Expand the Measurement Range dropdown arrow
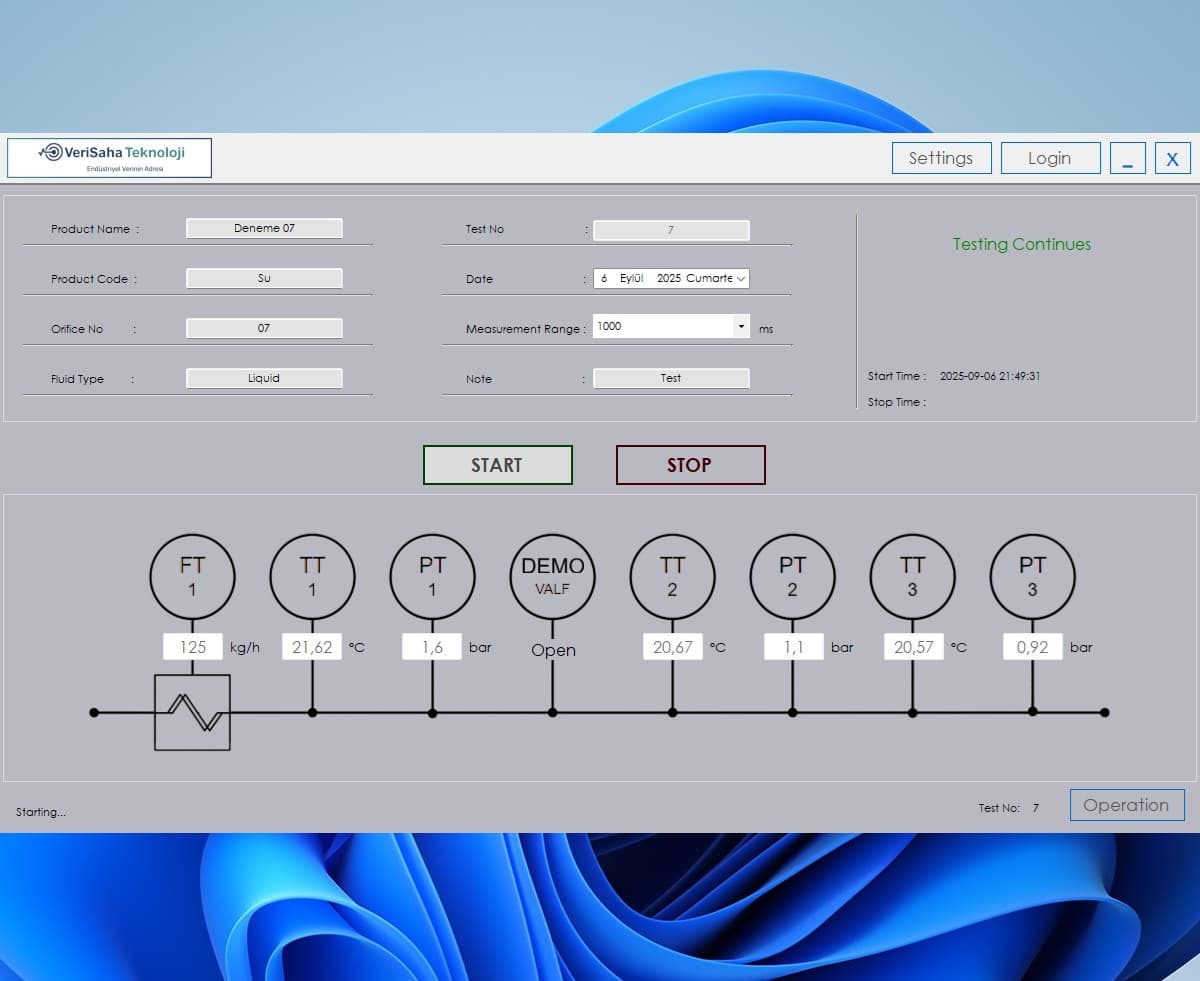 coord(741,327)
